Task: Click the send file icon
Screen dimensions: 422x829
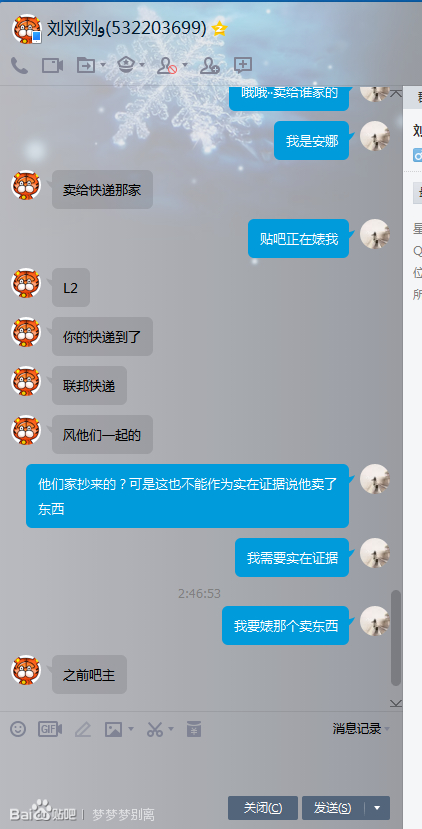Action: (x=86, y=66)
